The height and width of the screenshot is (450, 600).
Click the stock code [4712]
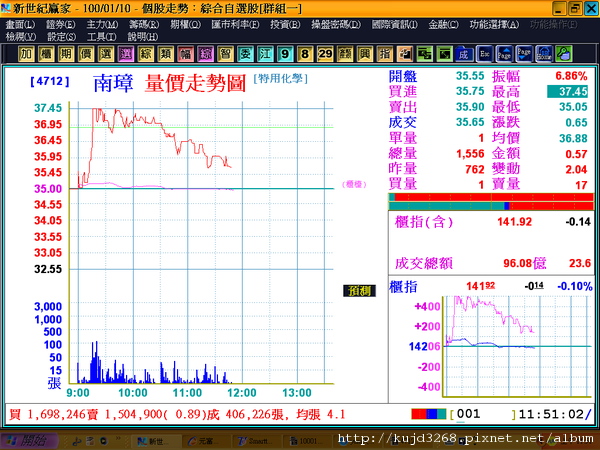(x=50, y=81)
